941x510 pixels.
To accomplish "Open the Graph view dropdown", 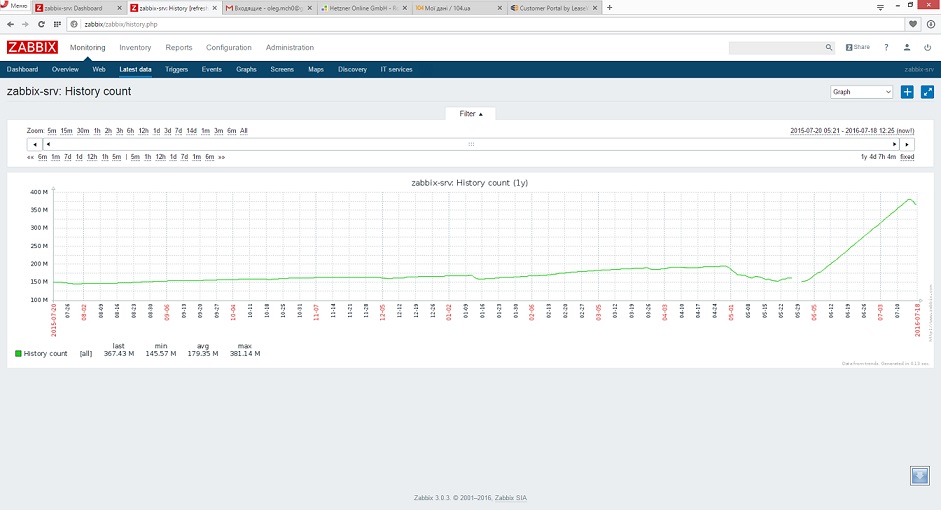I will tap(861, 92).
